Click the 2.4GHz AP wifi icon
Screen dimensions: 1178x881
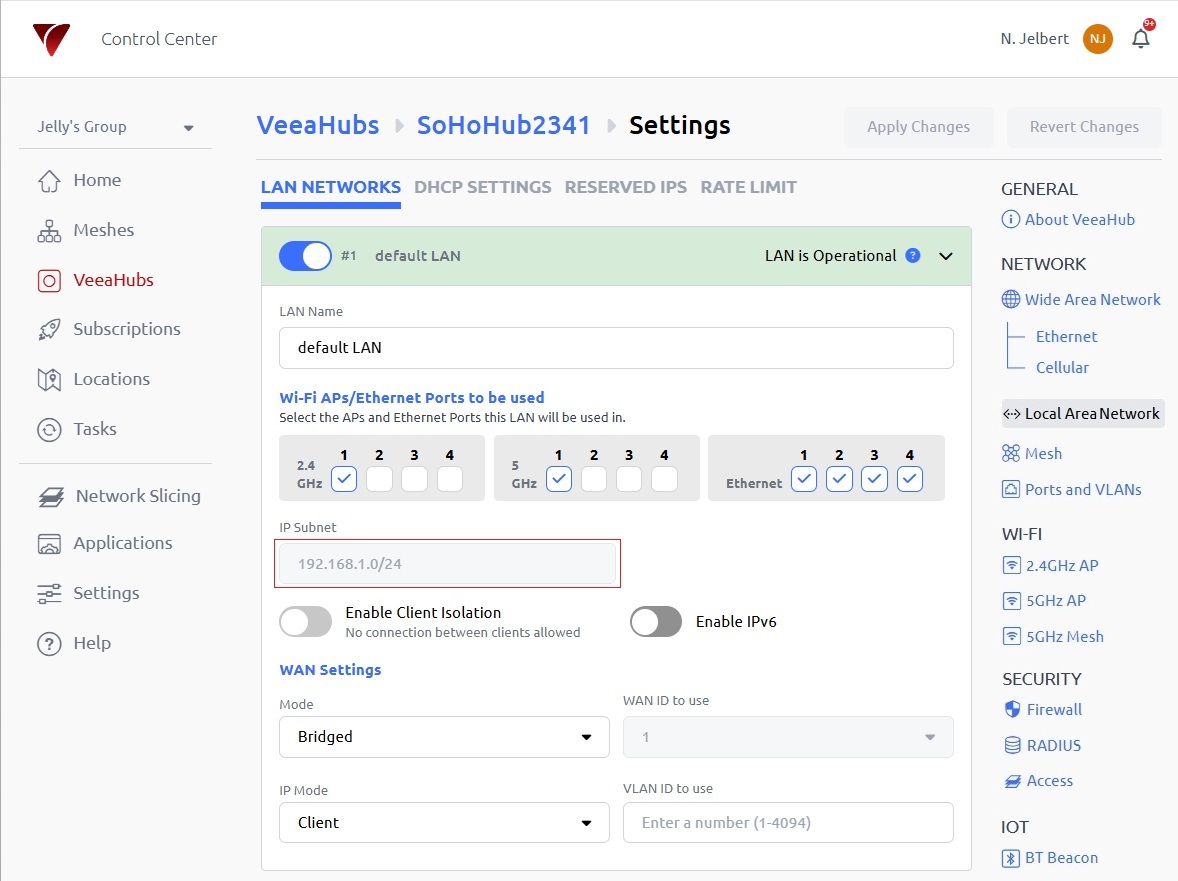tap(1012, 566)
